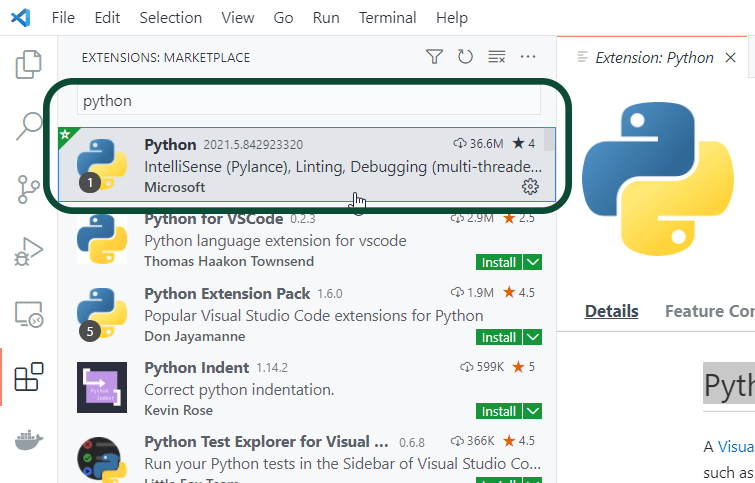Open install dropdown for Python for VSCode
The width and height of the screenshot is (755, 483).
(533, 262)
